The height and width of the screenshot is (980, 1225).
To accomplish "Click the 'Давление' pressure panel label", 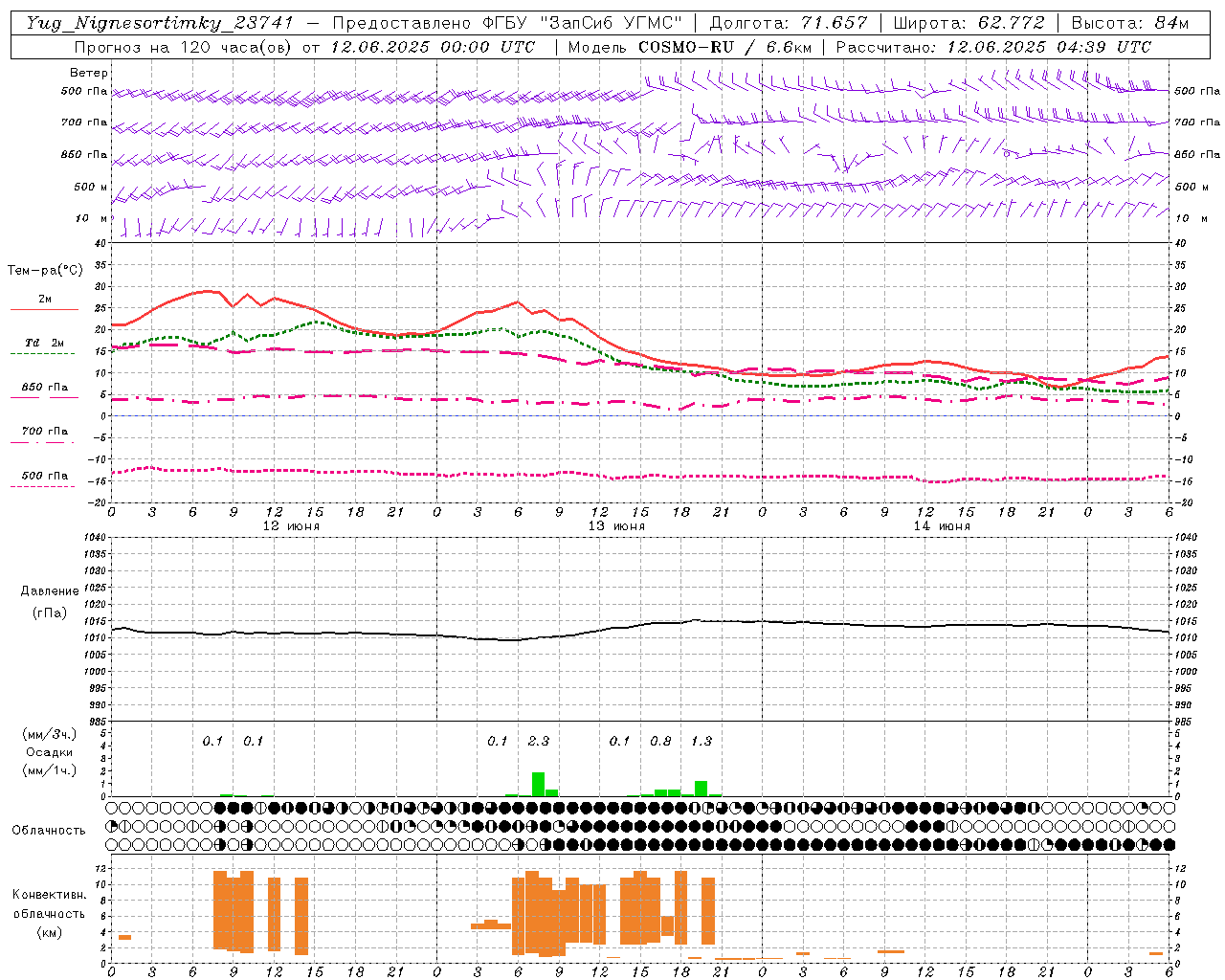I will tap(50, 591).
